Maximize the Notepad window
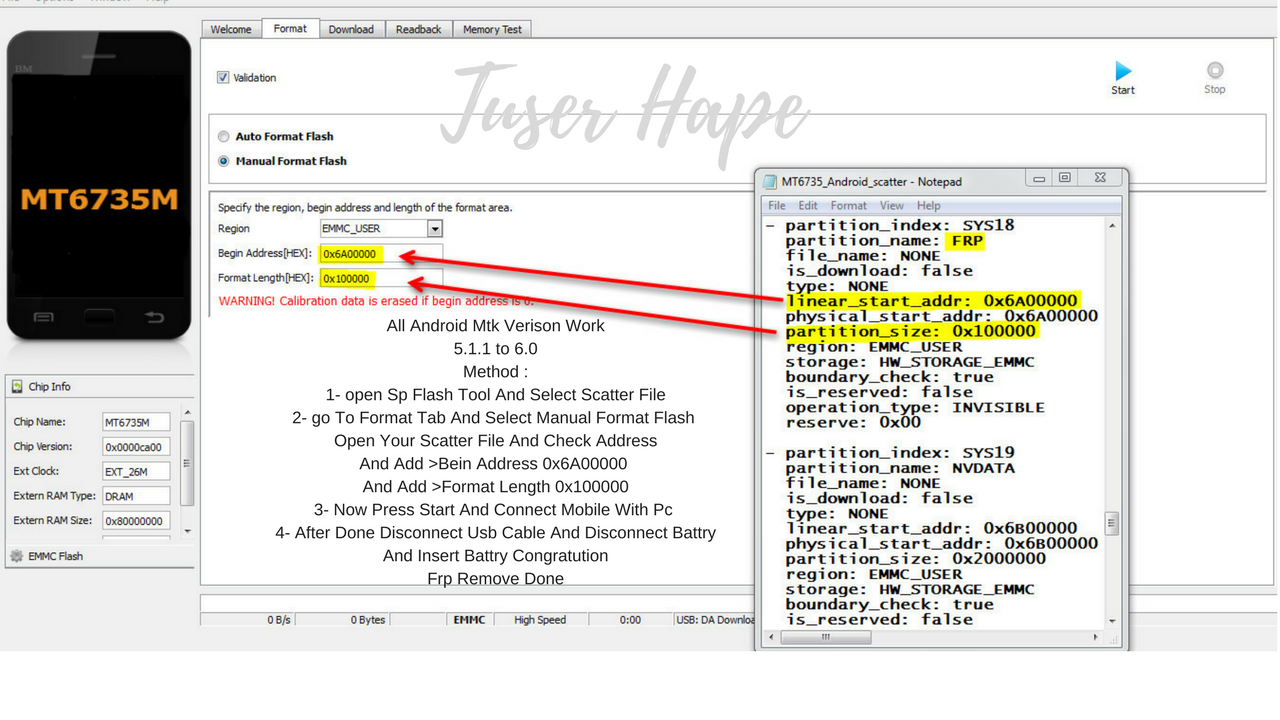Screen dimensions: 1280x720 point(1065,178)
